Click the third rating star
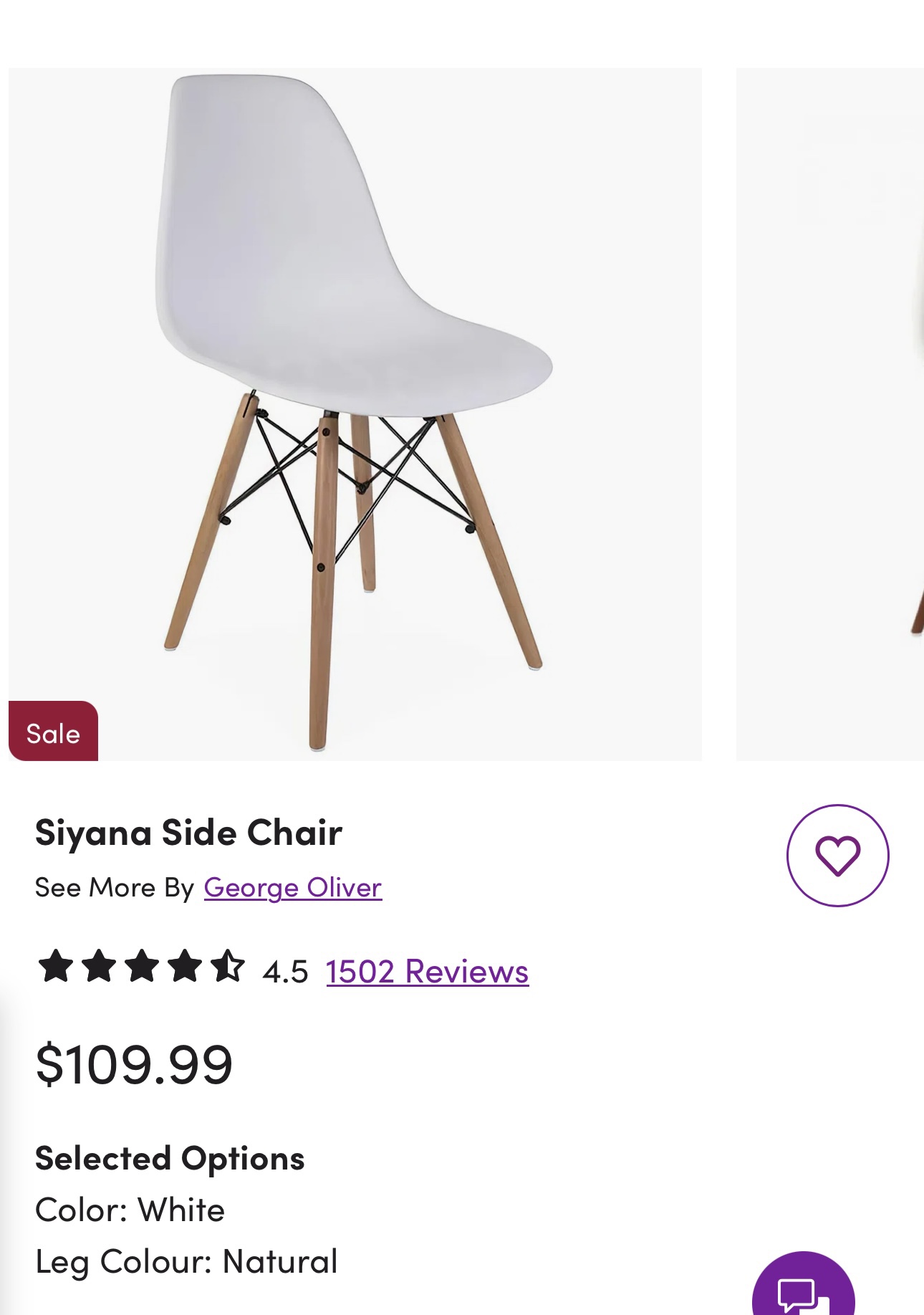924x1315 pixels. pos(142,965)
